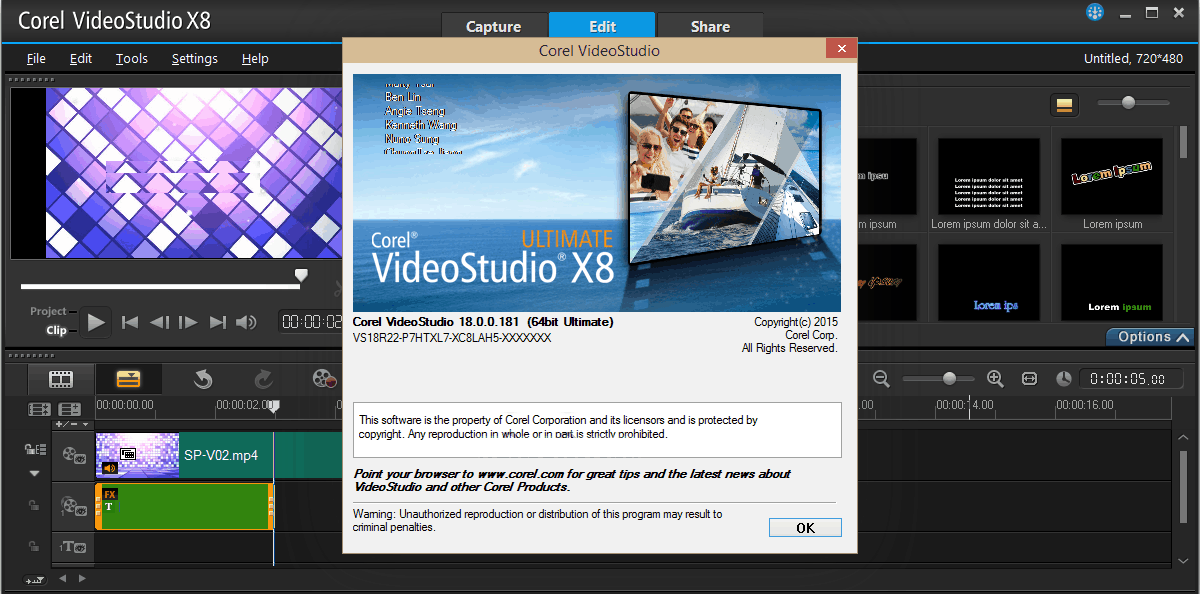Screen dimensions: 1200x594
Task: Open the Tools menu
Action: 131,58
